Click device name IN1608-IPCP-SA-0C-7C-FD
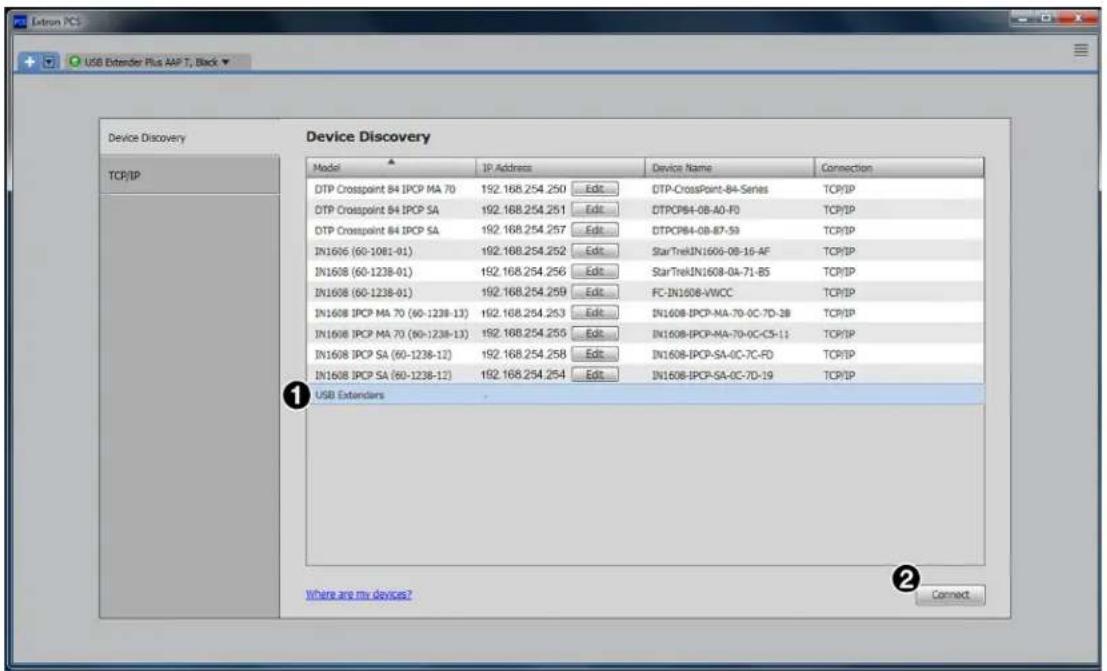 coord(712,354)
